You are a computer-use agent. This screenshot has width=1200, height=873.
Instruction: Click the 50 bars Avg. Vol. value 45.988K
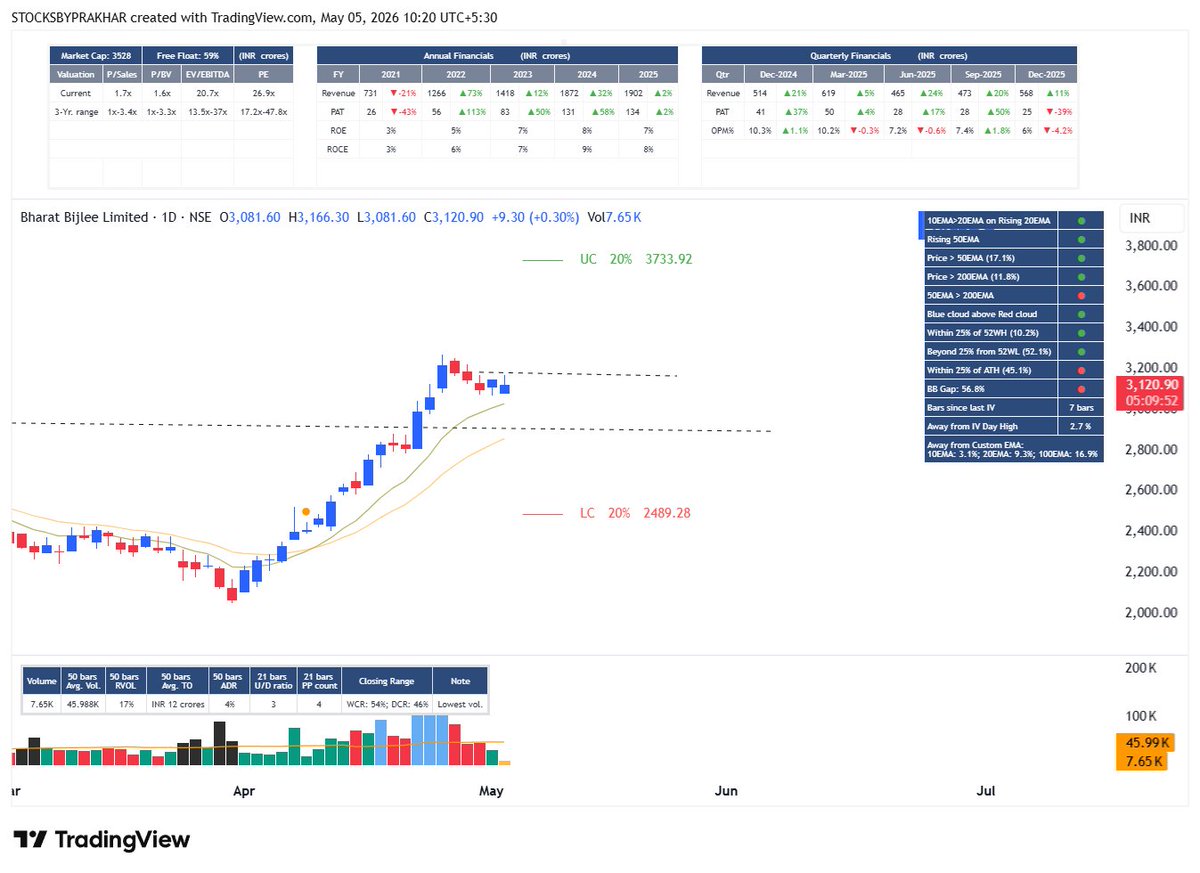click(82, 704)
